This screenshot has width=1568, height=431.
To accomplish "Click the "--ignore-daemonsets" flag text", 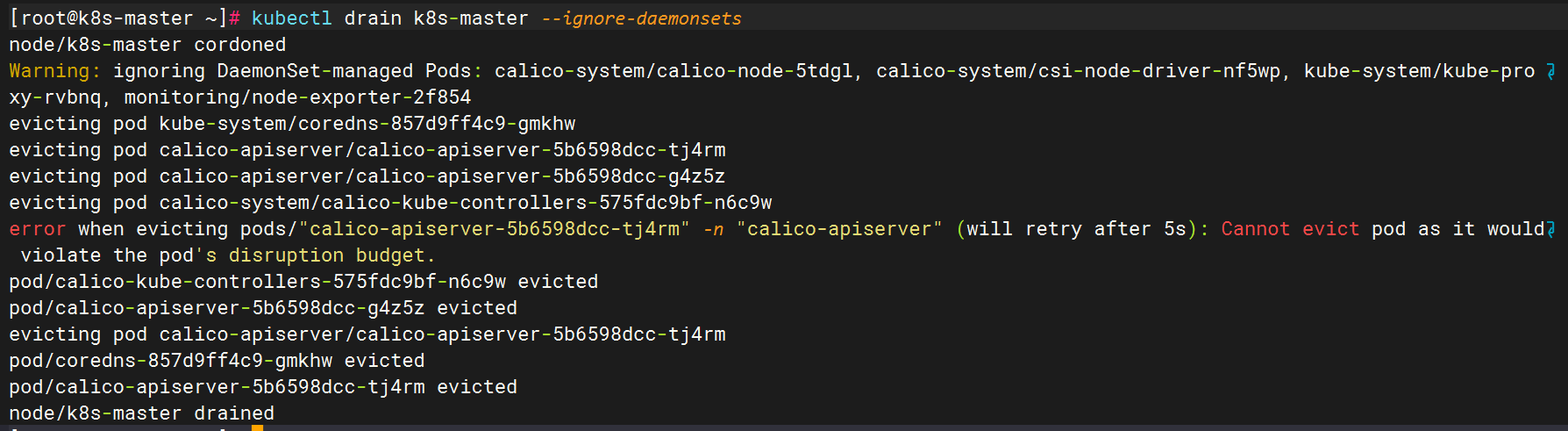I will (641, 18).
